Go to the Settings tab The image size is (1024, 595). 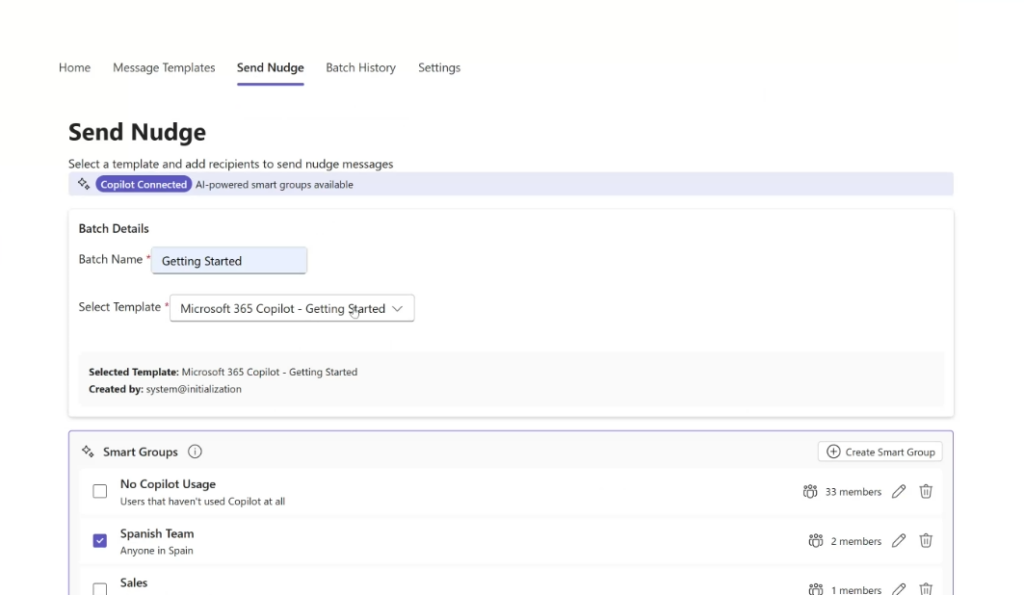[x=439, y=68]
